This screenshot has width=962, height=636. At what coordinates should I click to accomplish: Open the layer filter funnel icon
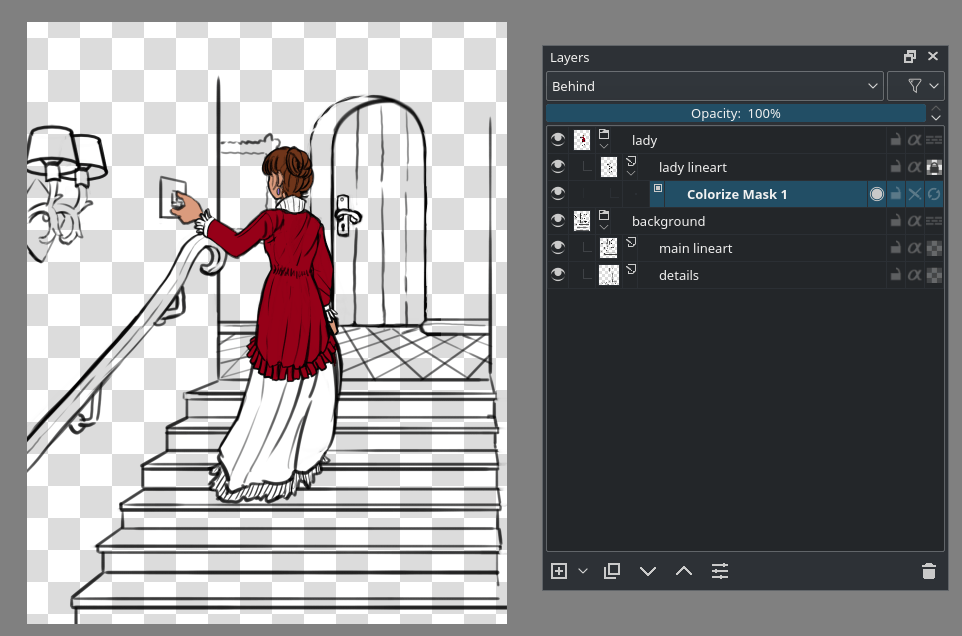[x=915, y=85]
